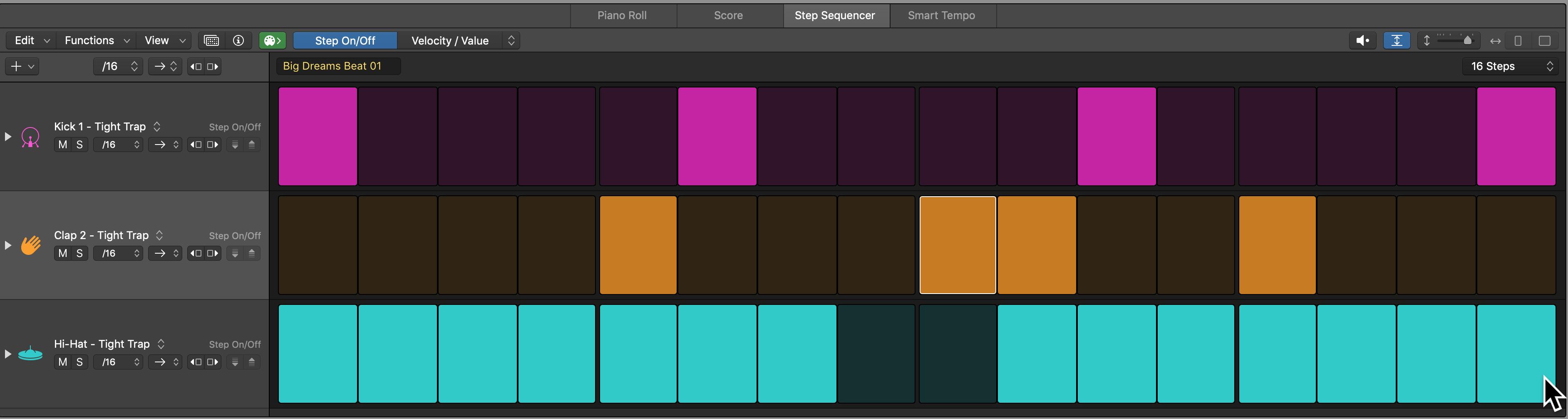Decrease value for Clap 2 row
This screenshot has height=419, width=1568.
click(x=235, y=253)
